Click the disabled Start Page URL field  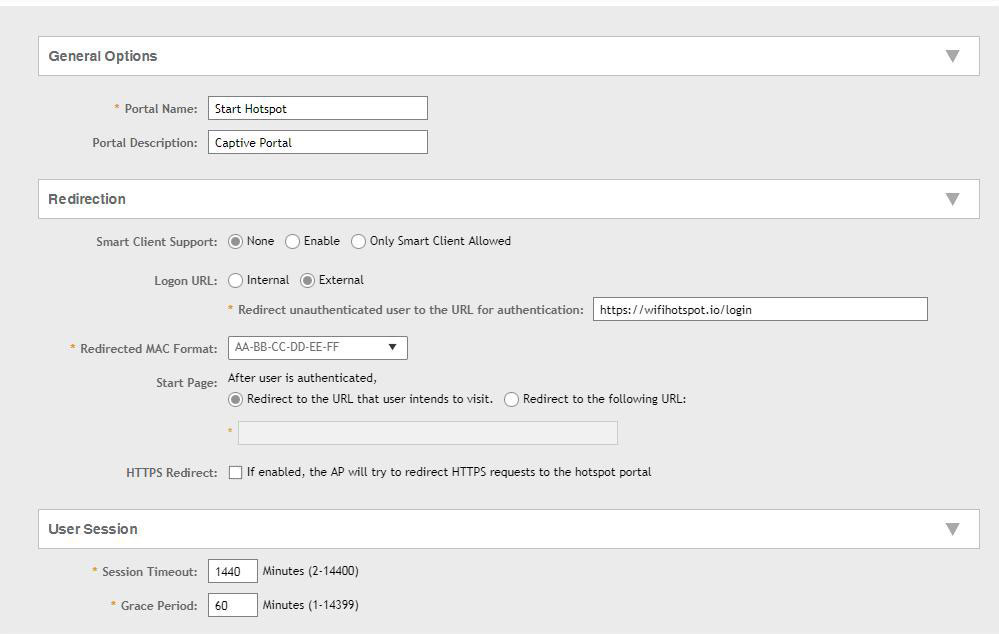pos(427,433)
